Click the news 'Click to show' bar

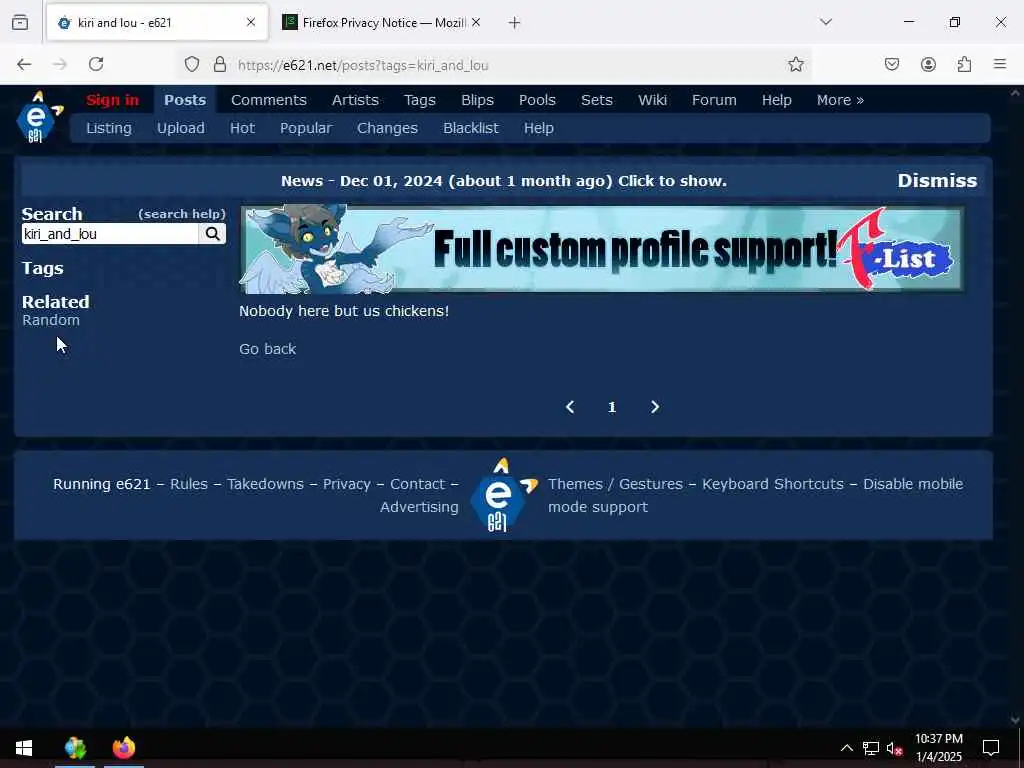504,181
